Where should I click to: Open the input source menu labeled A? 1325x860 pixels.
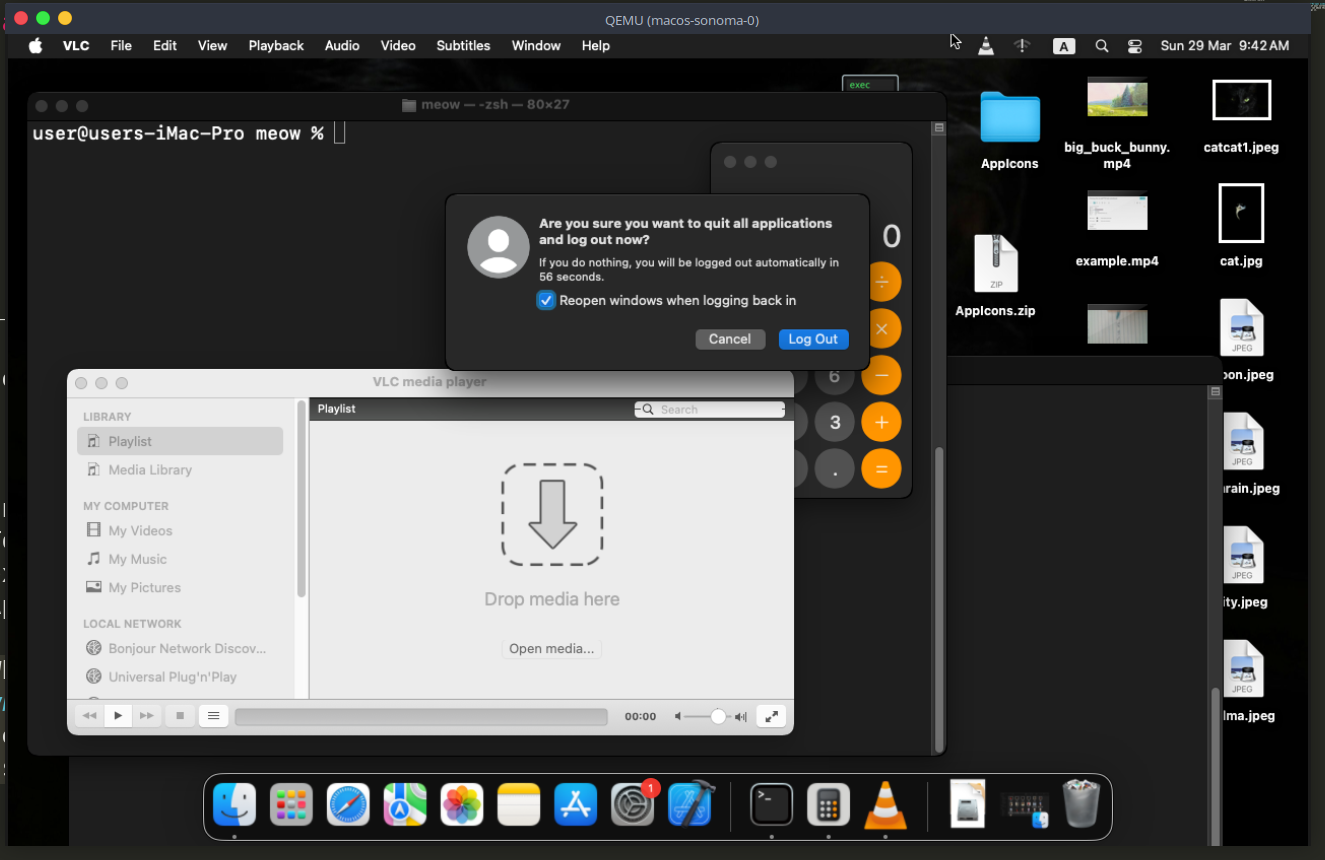click(1064, 46)
